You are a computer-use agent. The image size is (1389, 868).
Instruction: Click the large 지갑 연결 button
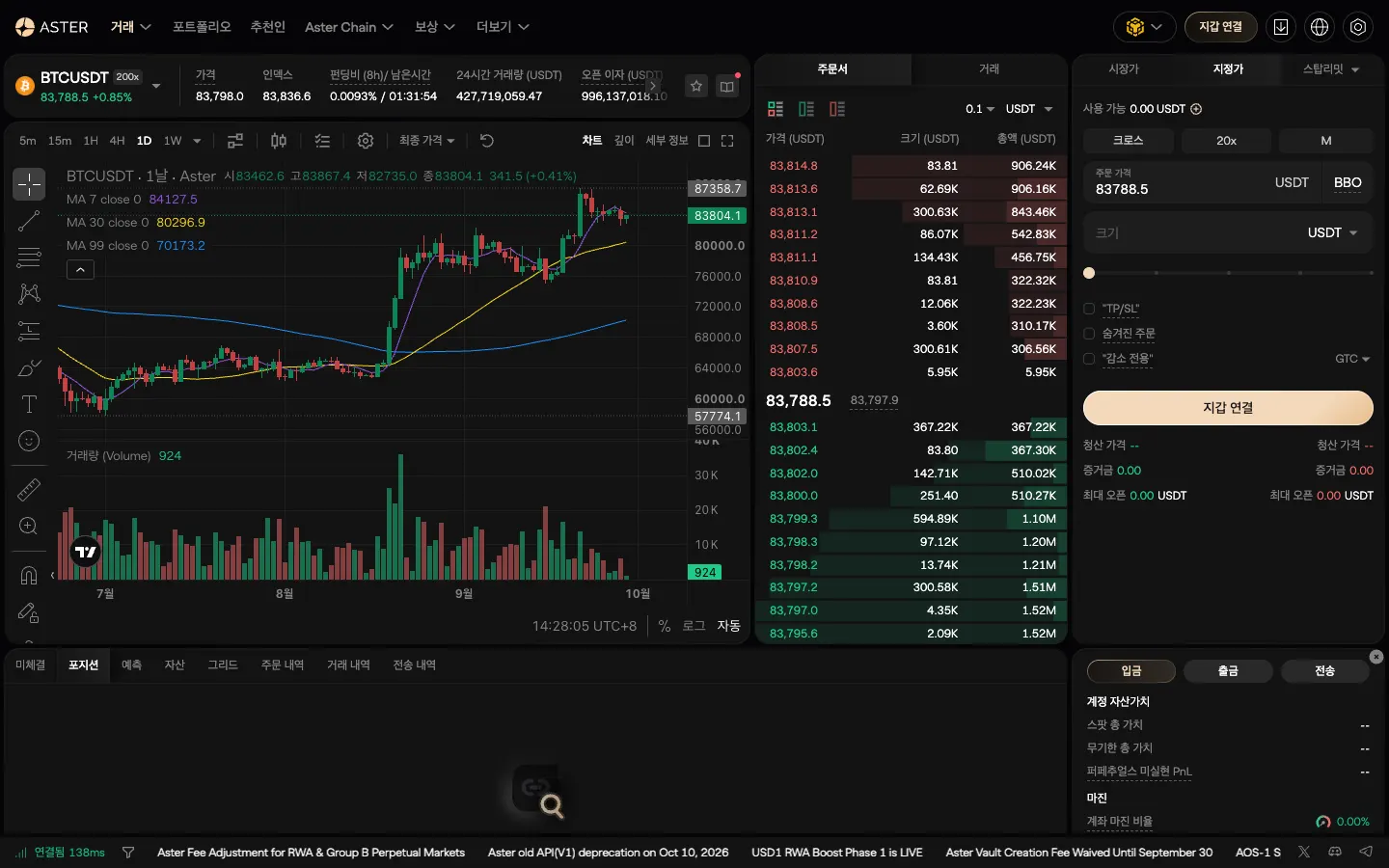tap(1228, 408)
